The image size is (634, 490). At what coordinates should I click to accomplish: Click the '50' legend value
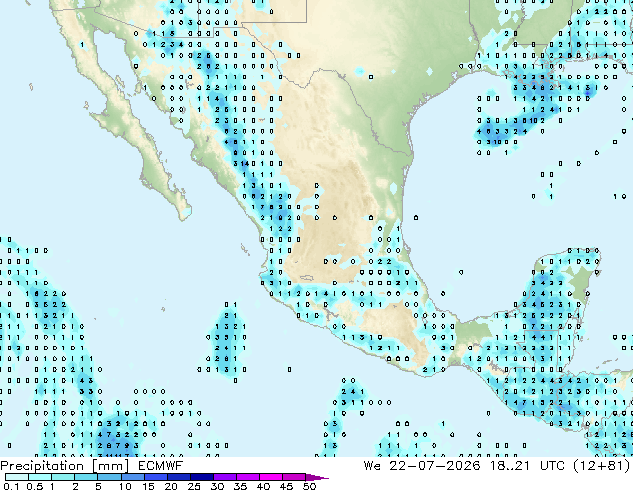[x=309, y=486]
